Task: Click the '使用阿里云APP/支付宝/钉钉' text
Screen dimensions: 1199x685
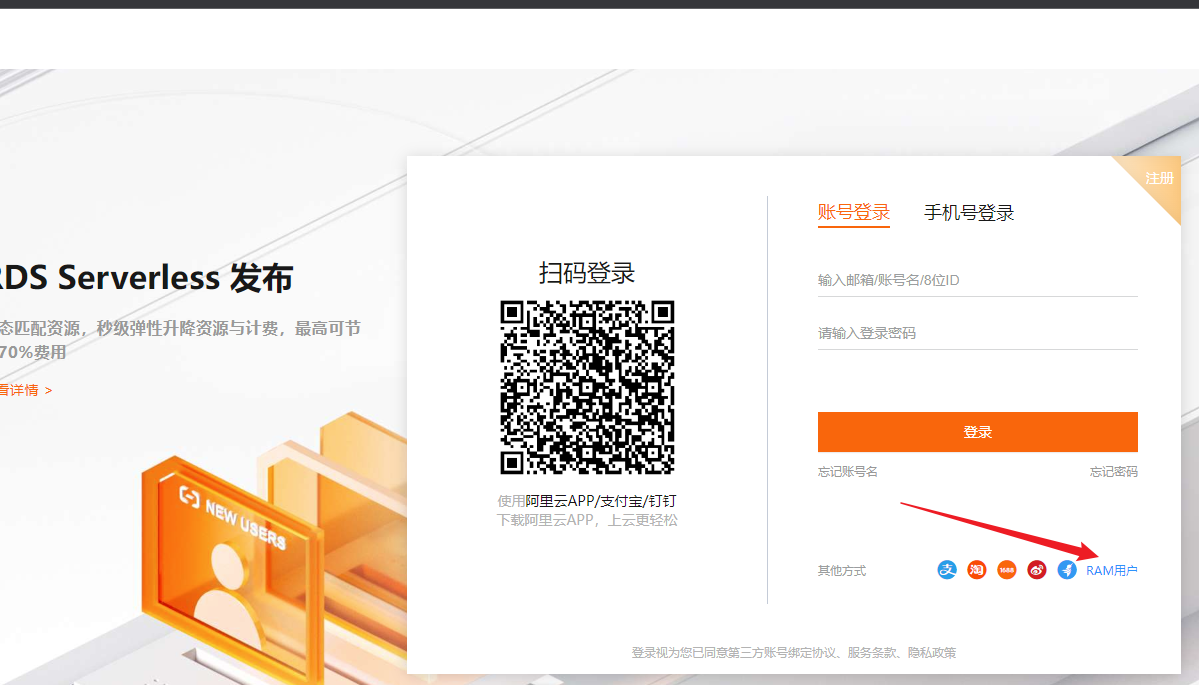Action: 587,501
